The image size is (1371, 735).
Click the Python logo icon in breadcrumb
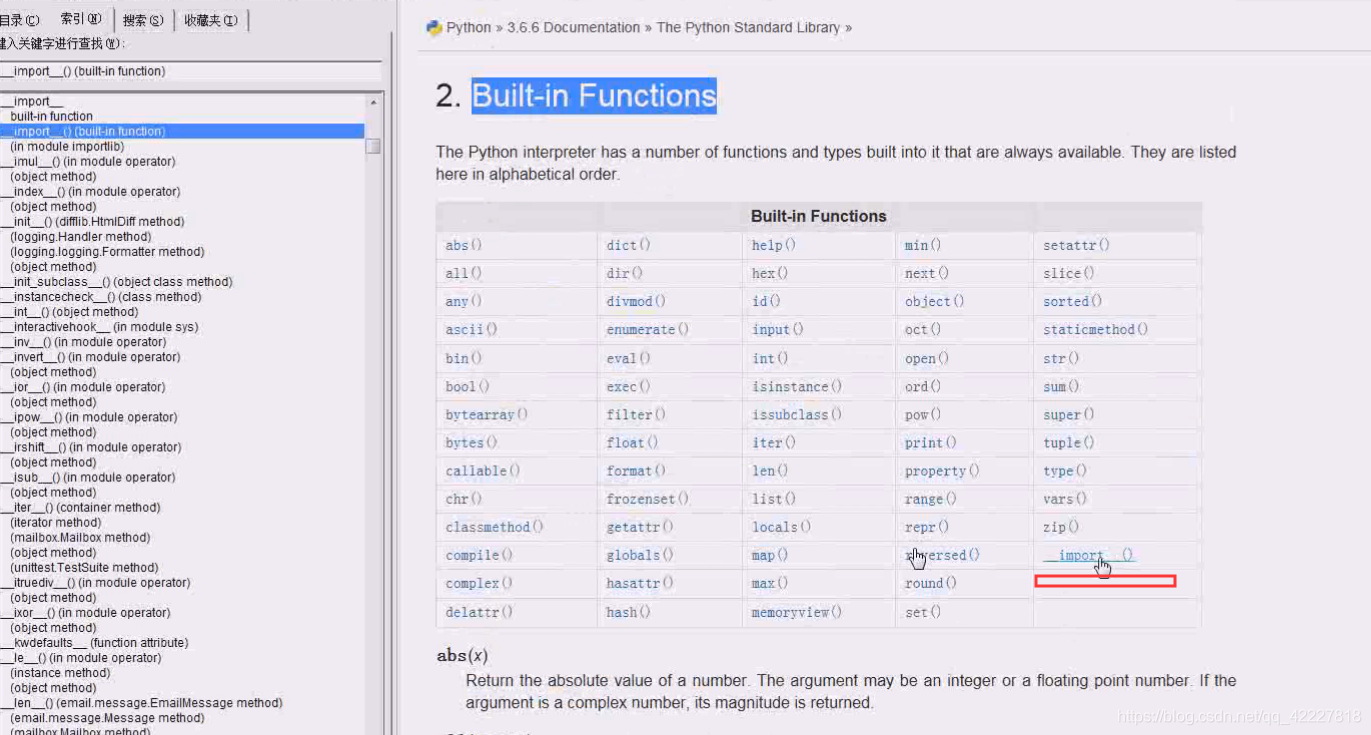434,28
